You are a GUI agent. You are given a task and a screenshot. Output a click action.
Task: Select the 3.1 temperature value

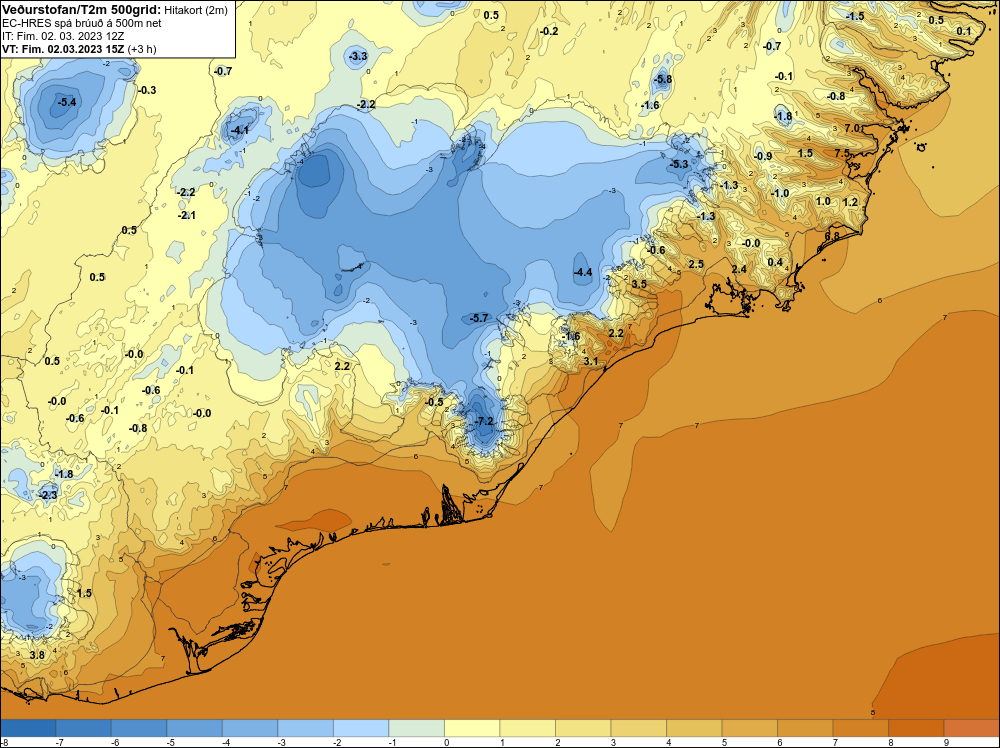coord(591,362)
